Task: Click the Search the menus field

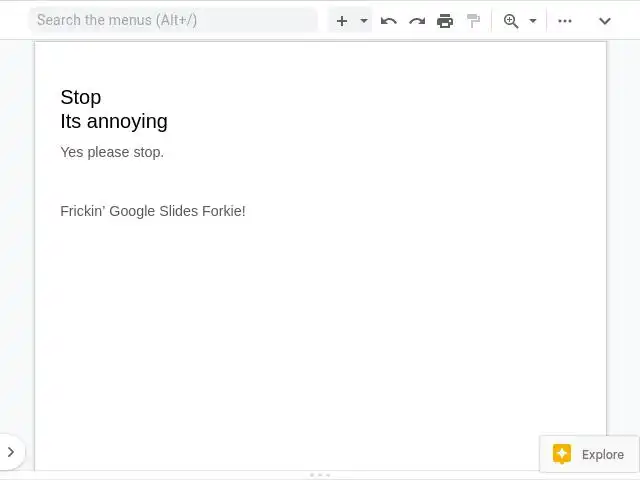Action: 170,20
